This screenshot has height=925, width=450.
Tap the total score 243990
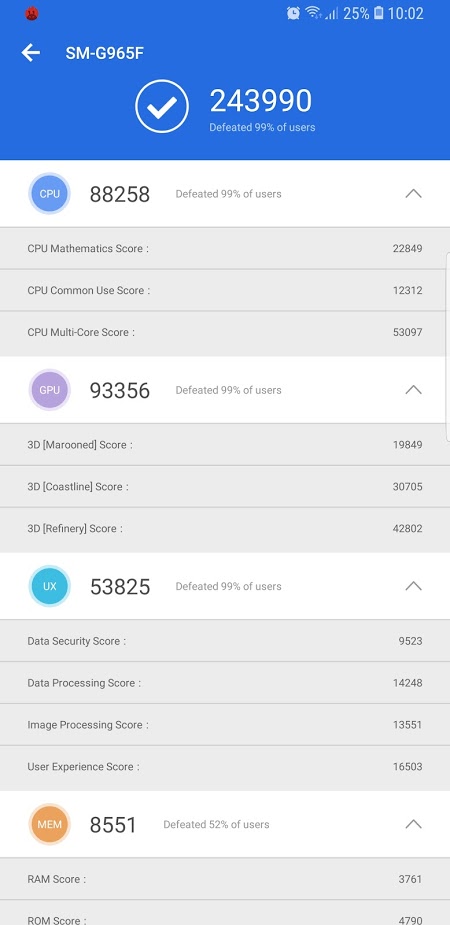point(261,101)
